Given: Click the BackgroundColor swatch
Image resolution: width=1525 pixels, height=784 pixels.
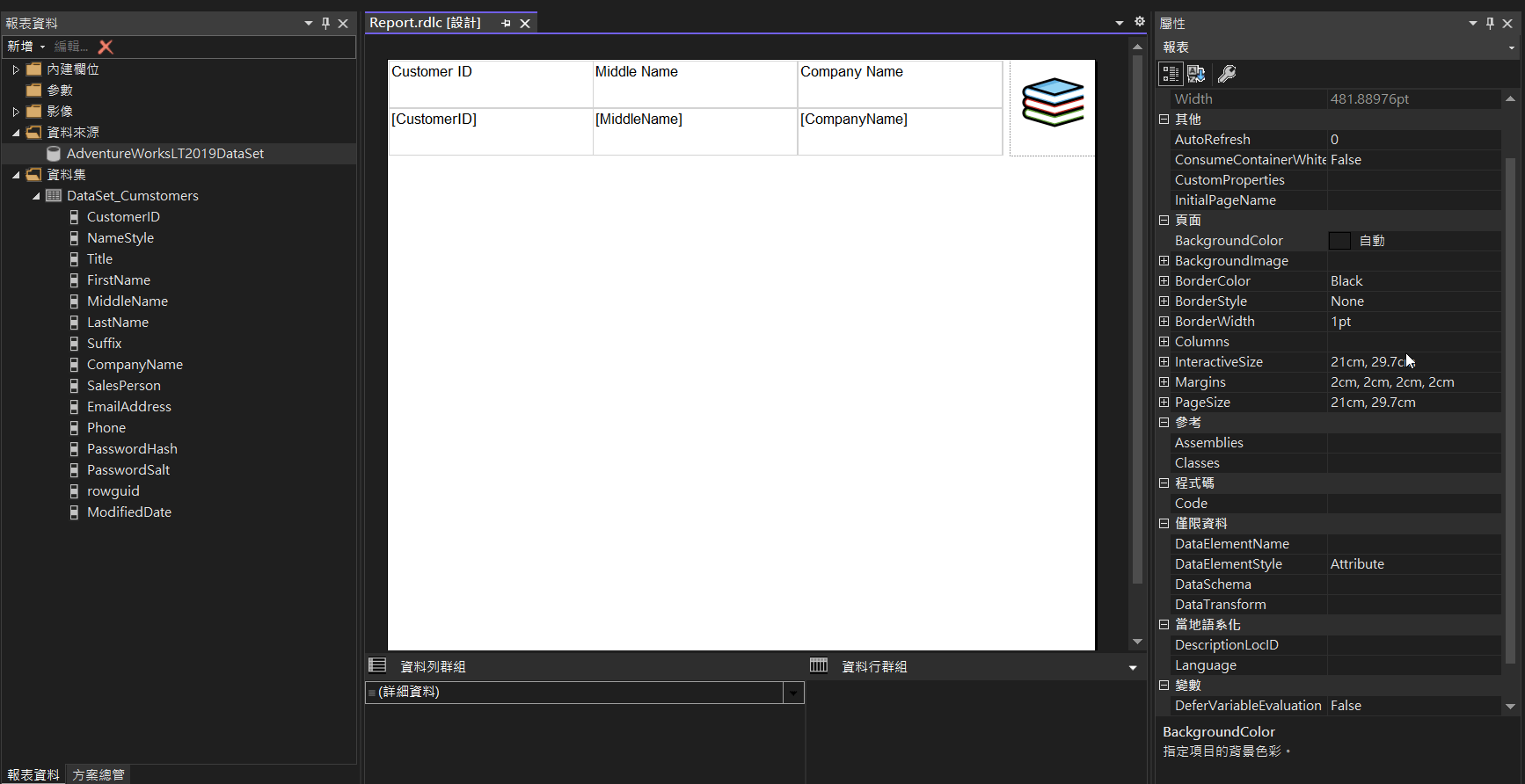Looking at the screenshot, I should coord(1339,241).
